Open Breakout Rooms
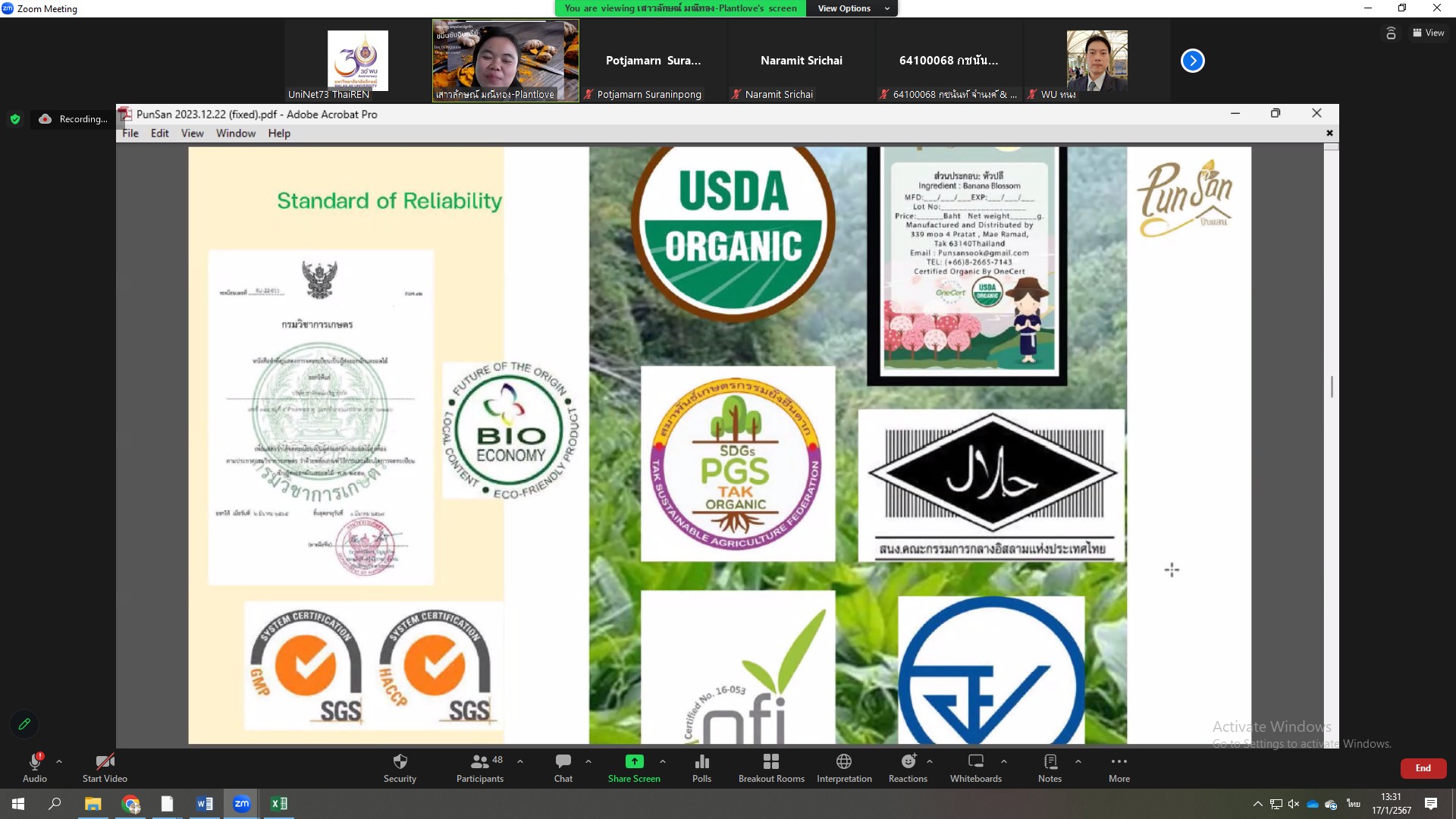 coord(771,762)
